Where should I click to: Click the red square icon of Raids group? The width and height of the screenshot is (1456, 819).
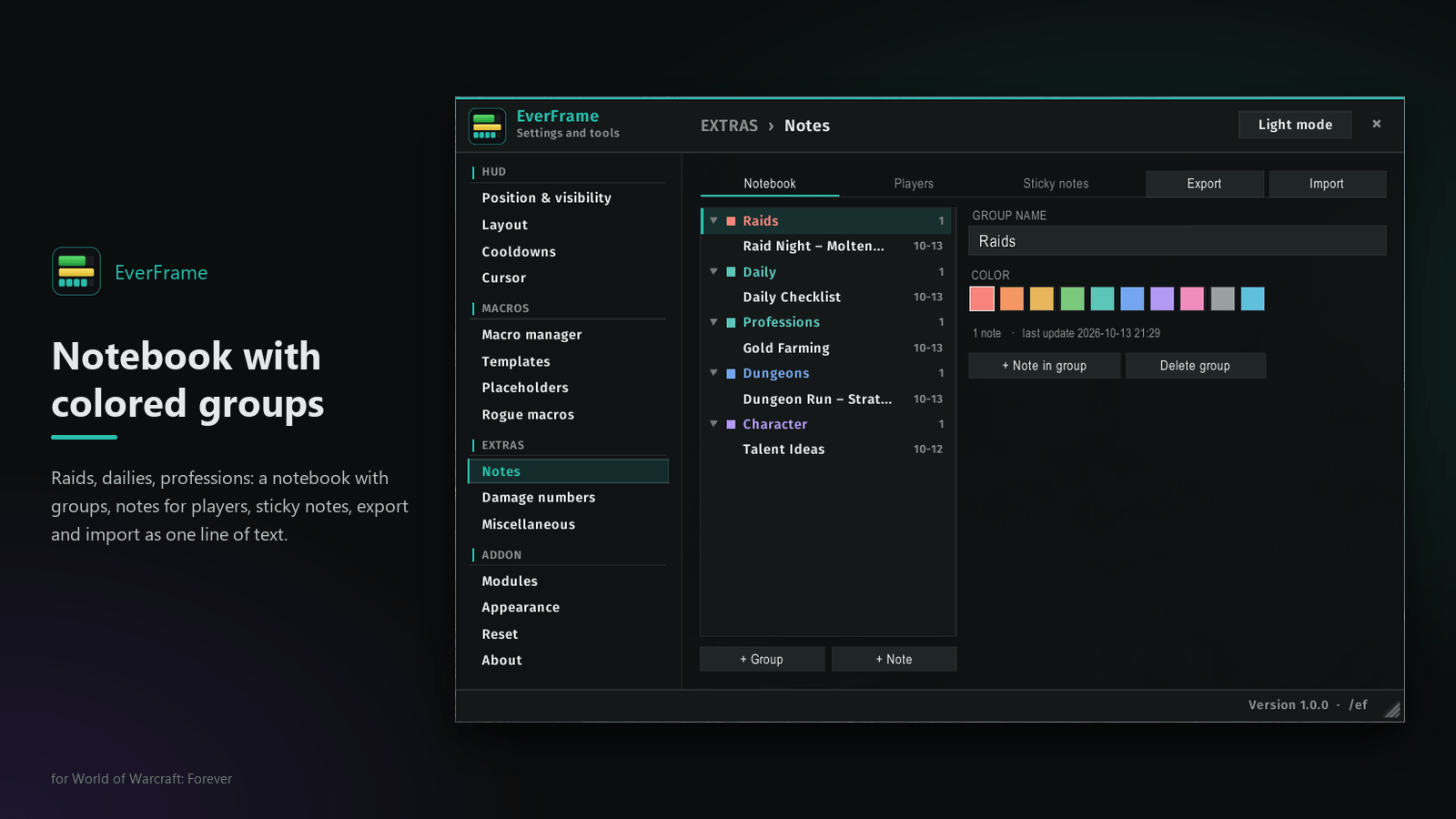pos(731,221)
